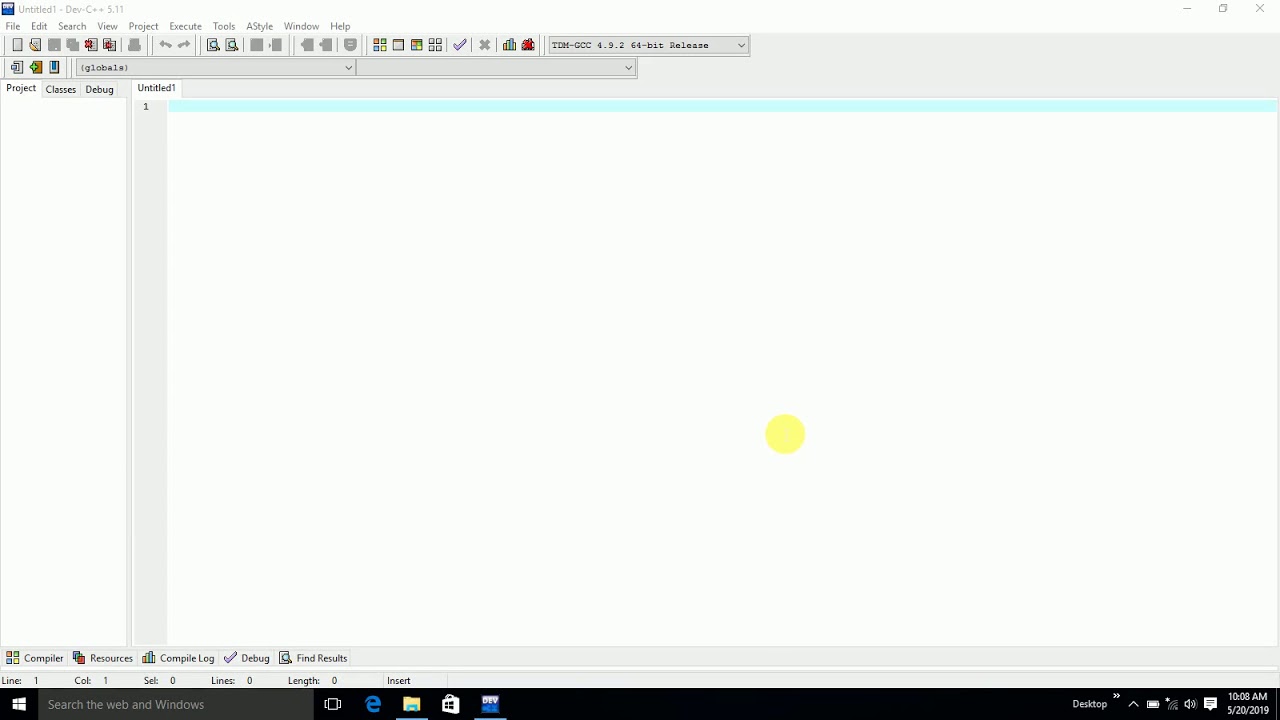Open Microsoft Store from taskbar
This screenshot has height=720, width=1280.
pos(451,704)
